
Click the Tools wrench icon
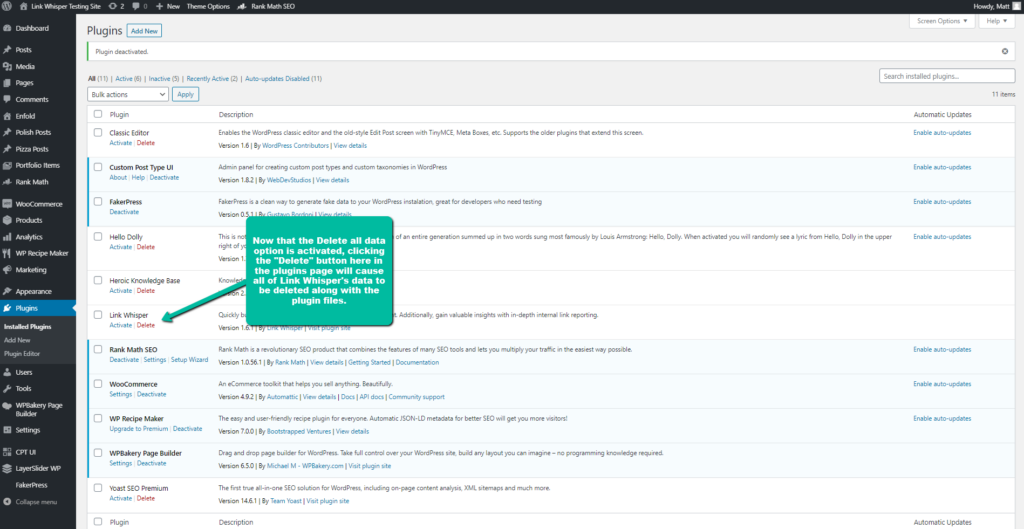pyautogui.click(x=7, y=389)
